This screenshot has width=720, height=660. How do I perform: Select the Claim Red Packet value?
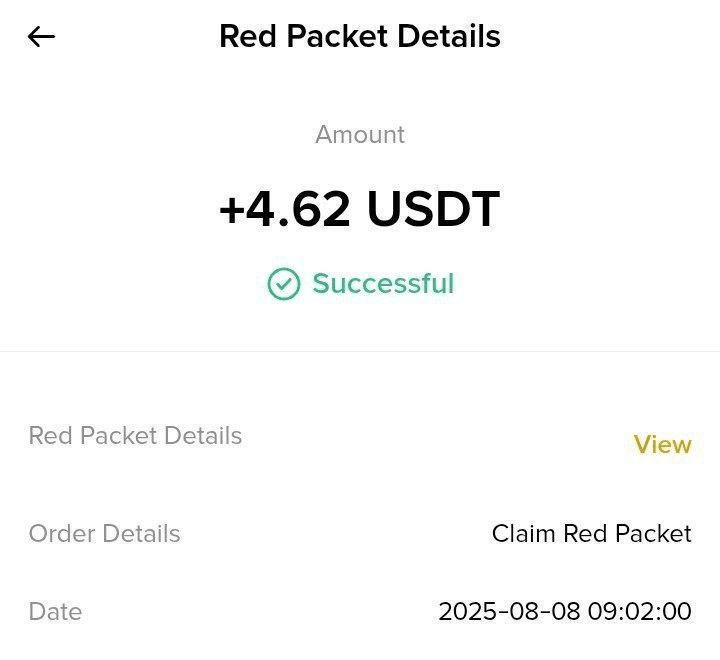591,534
